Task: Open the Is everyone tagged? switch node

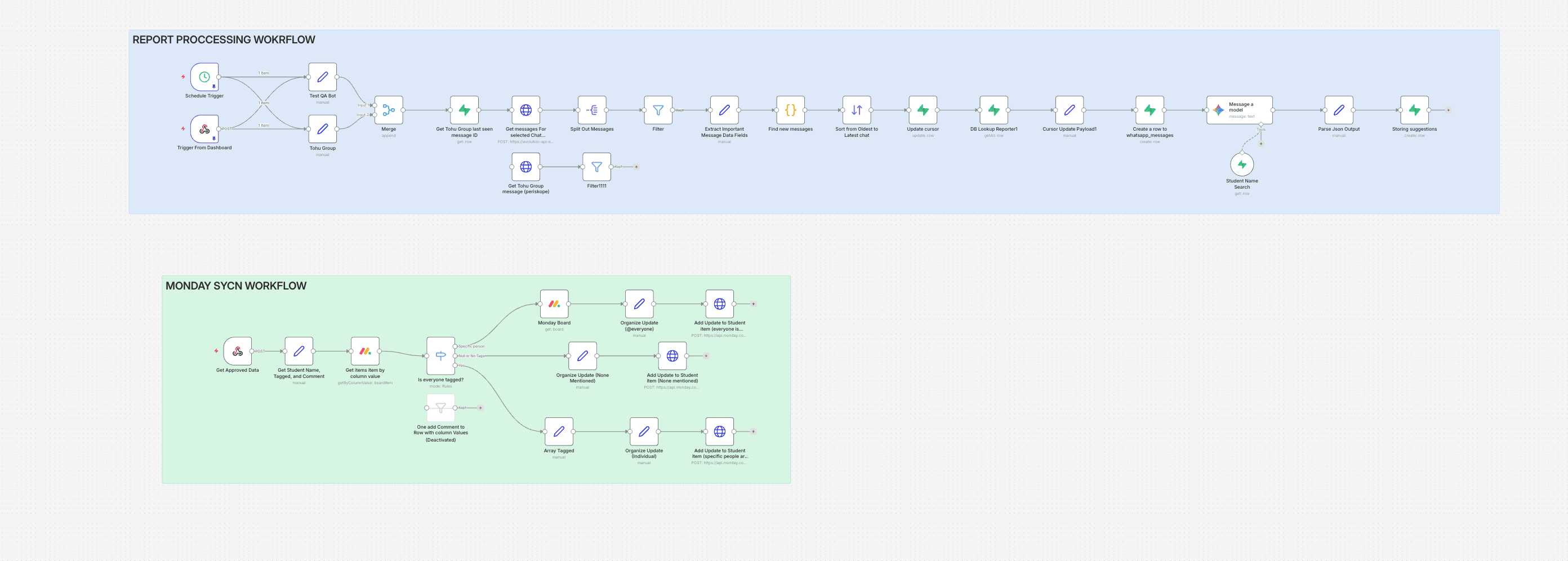Action: (440, 356)
